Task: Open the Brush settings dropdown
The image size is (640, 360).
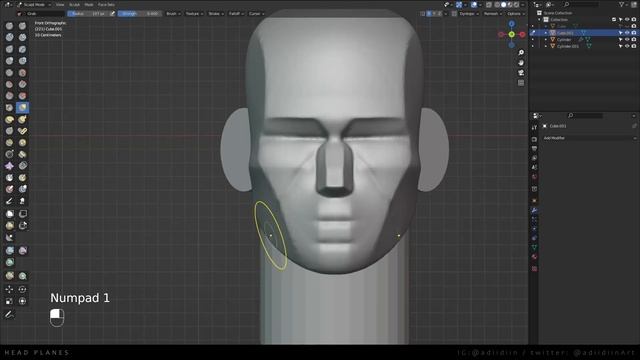Action: [173, 13]
